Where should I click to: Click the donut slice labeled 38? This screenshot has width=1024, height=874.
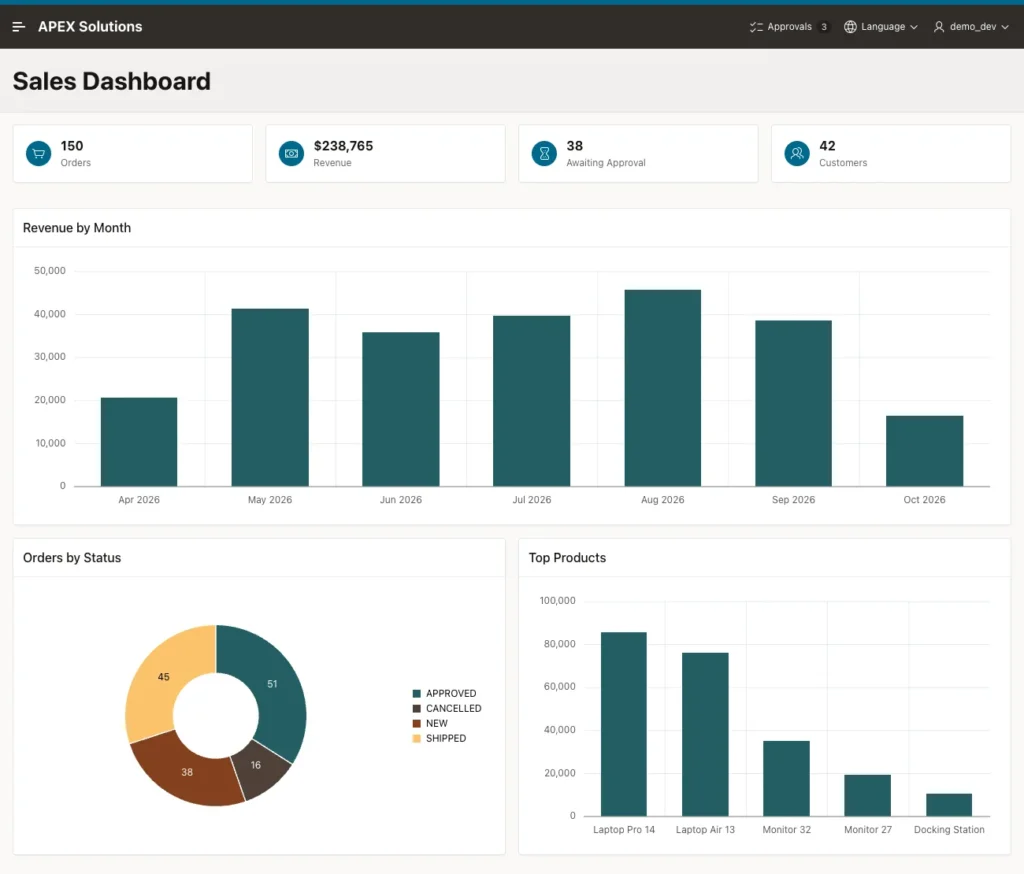[x=187, y=772]
